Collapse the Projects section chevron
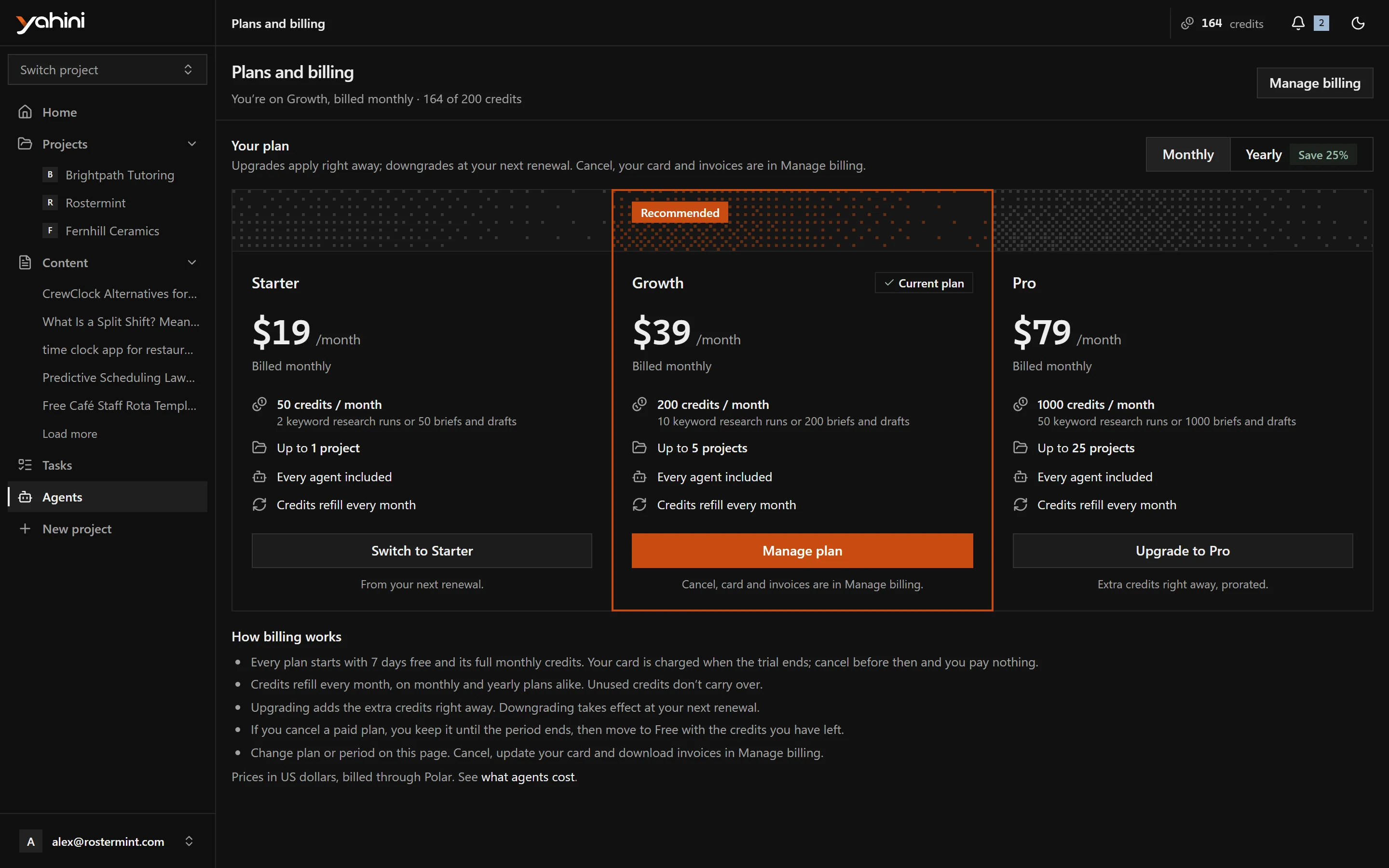 191,144
